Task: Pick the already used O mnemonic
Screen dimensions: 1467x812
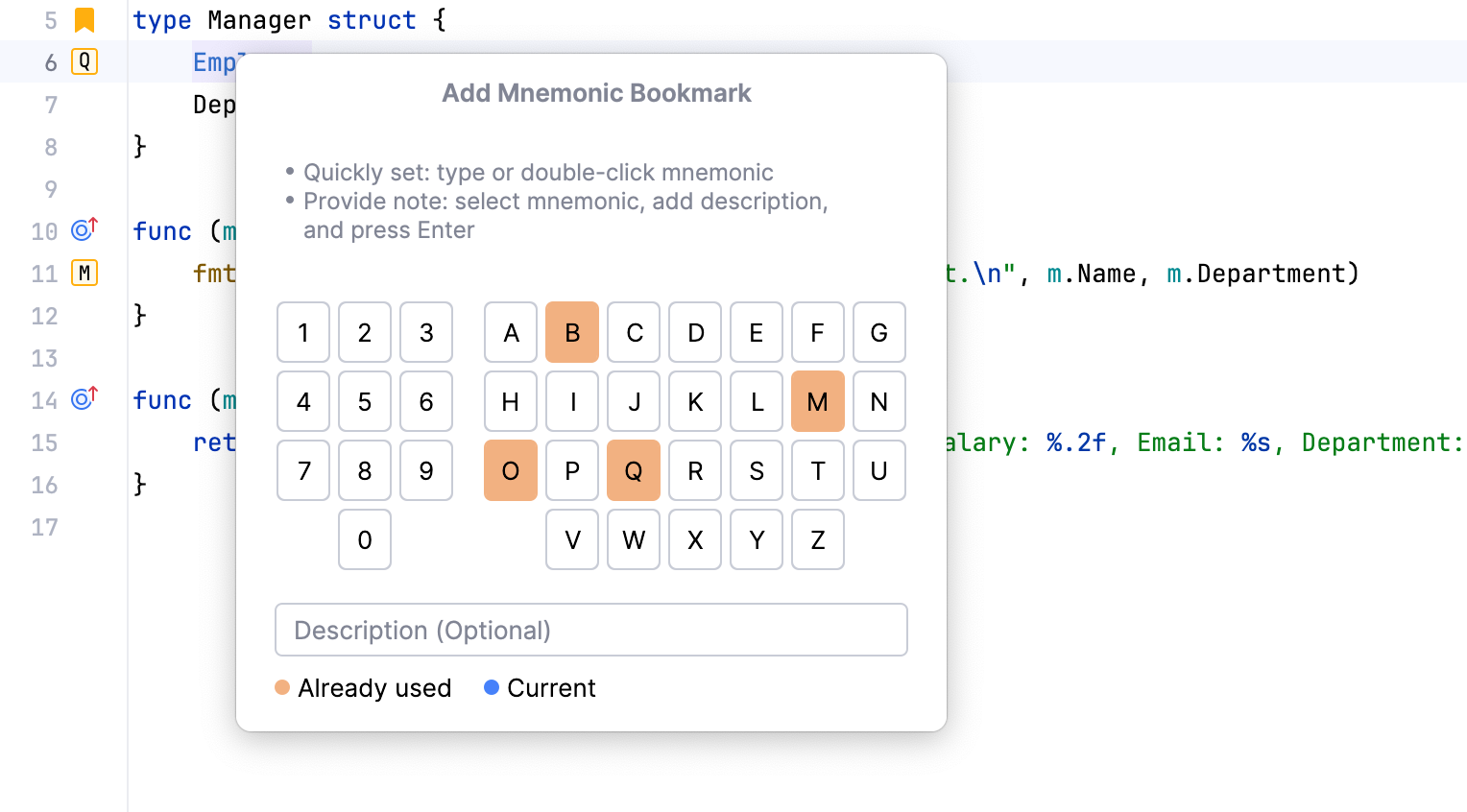Action: (510, 470)
